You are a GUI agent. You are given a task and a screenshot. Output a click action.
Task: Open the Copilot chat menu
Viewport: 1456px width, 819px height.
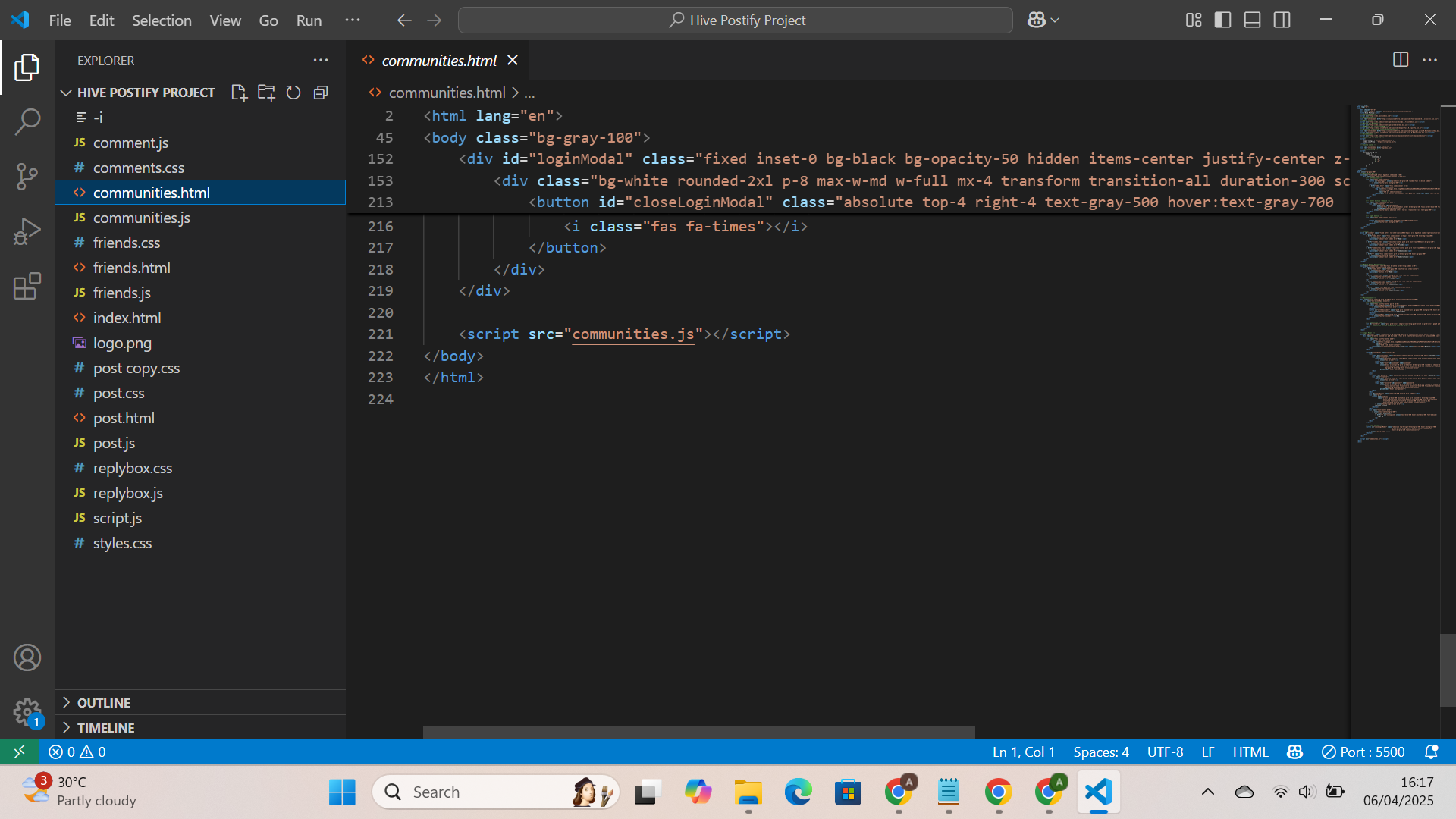tap(1043, 20)
